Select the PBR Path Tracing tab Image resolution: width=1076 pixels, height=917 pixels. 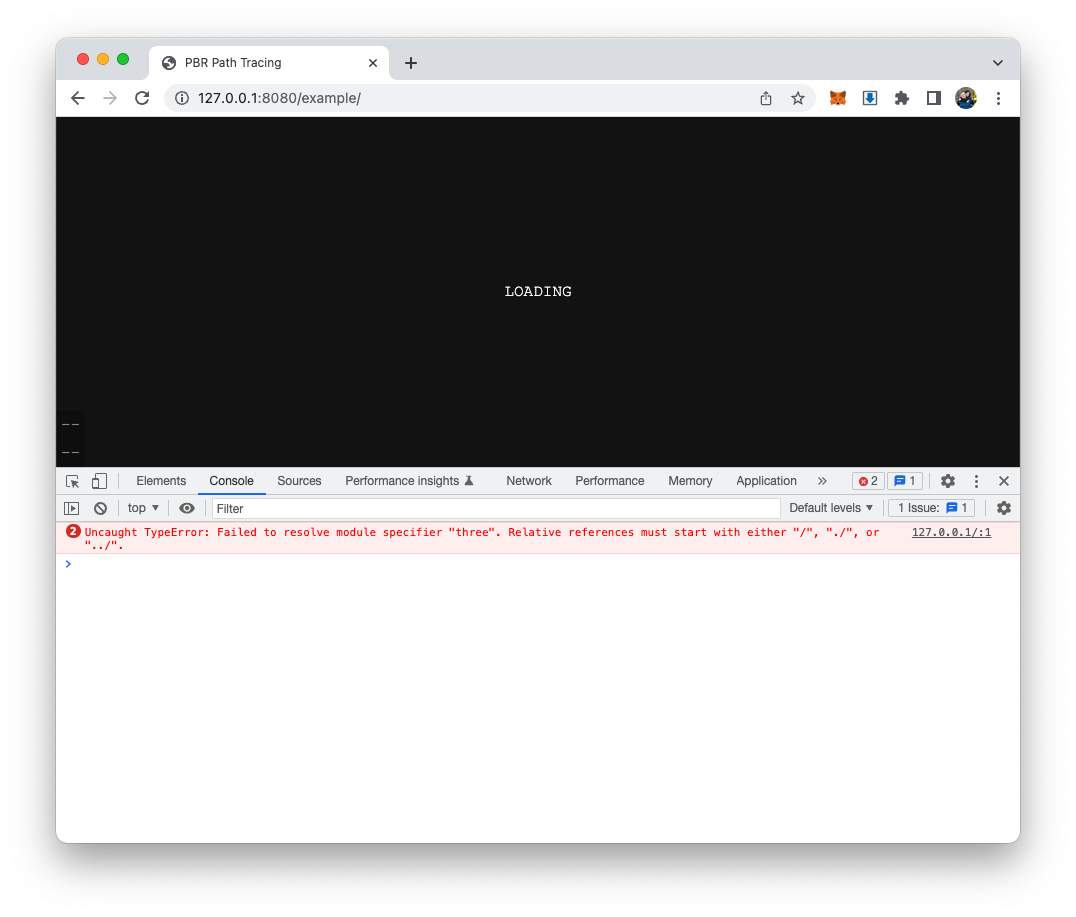[268, 63]
